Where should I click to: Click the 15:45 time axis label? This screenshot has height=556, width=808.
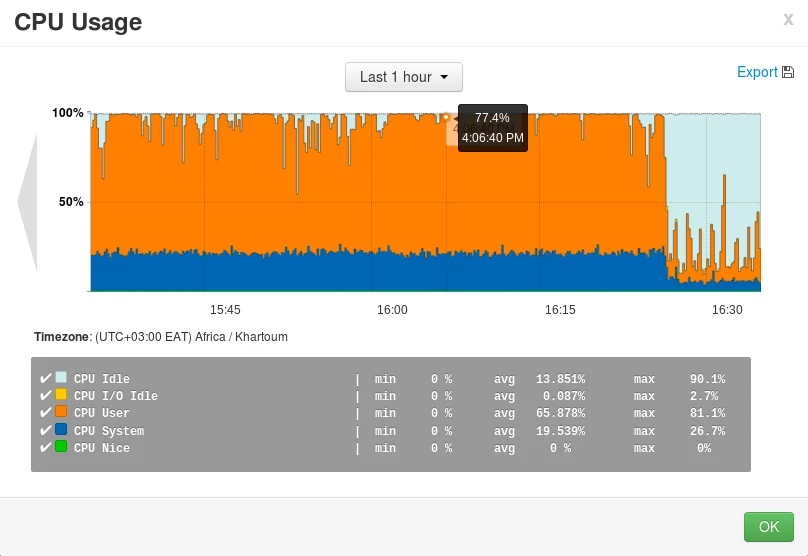225,310
